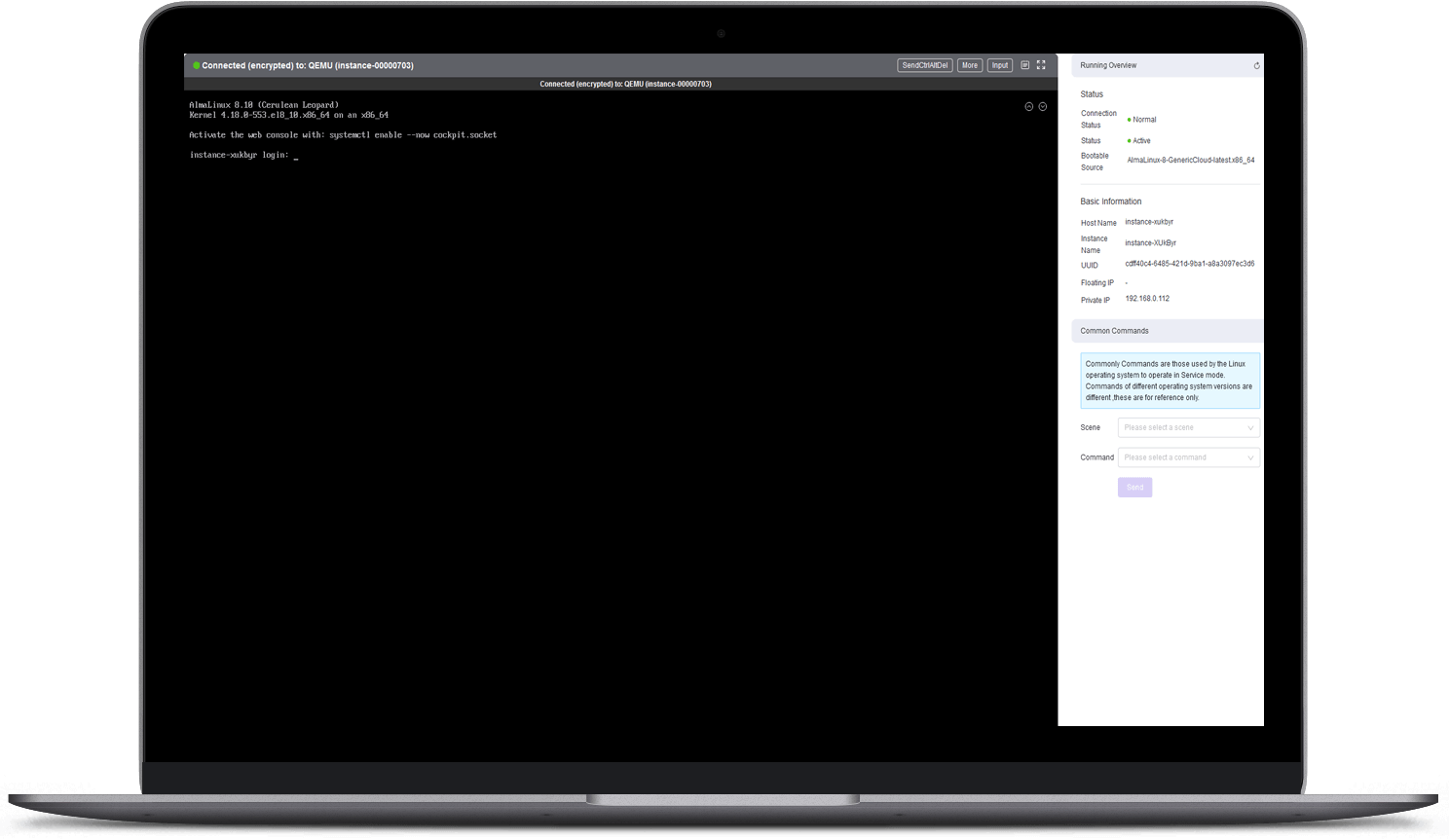The image size is (1449, 840).
Task: Open the More menu button
Action: coord(970,65)
